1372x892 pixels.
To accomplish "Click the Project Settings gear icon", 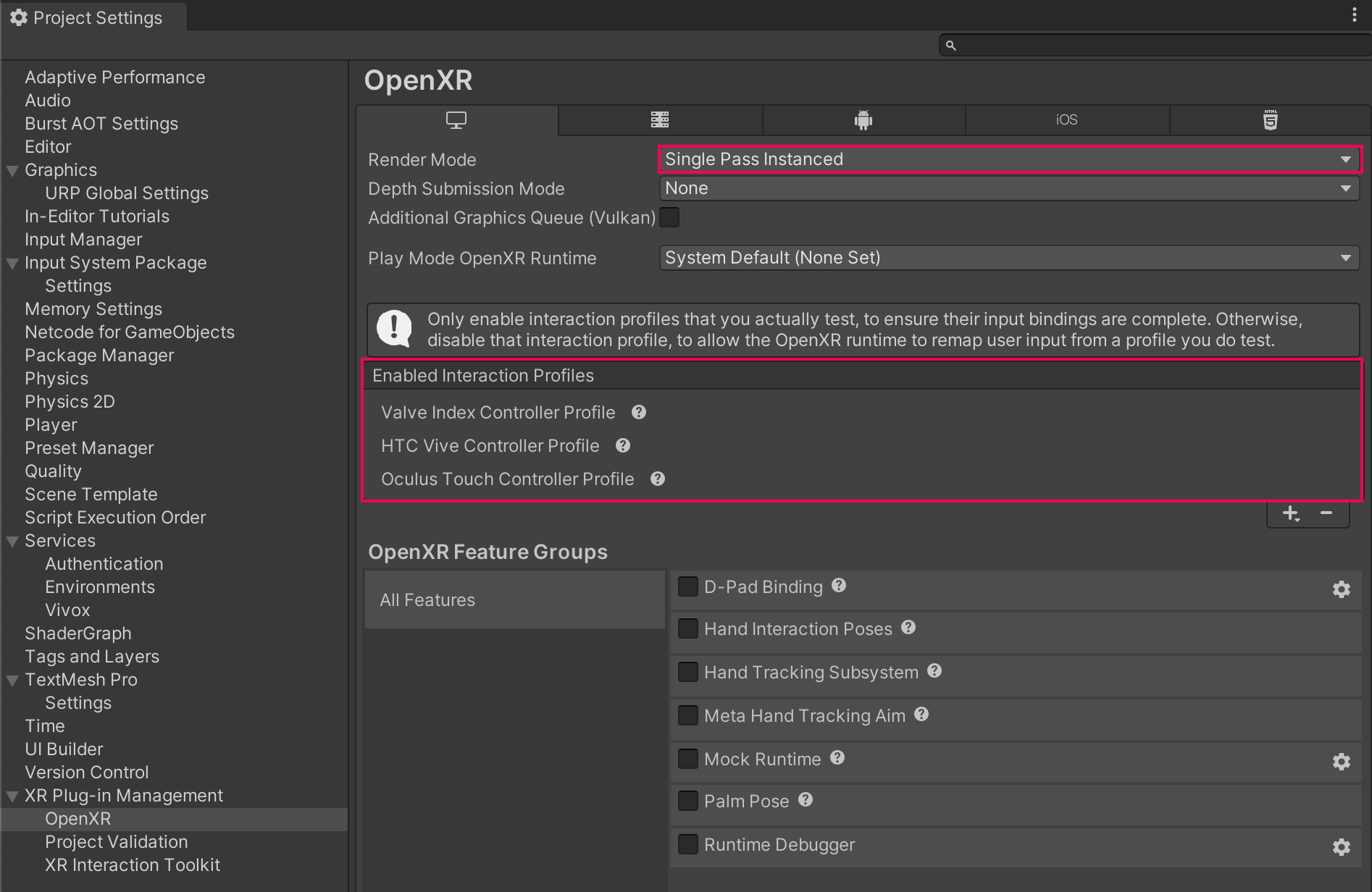I will click(x=18, y=17).
